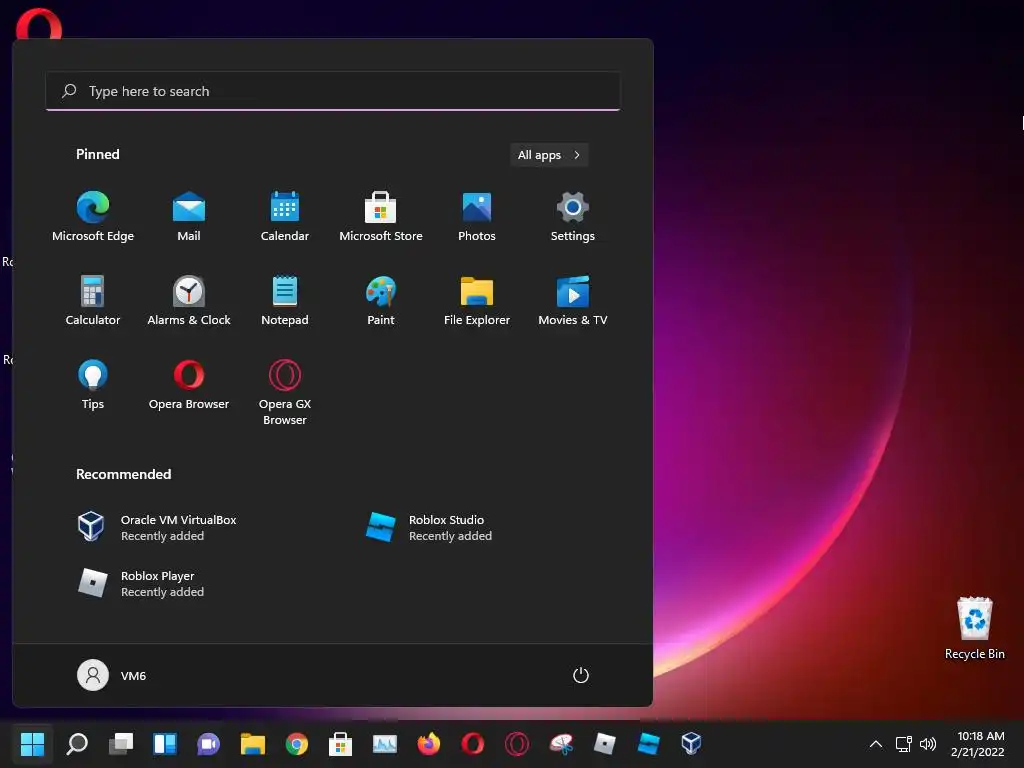1024x768 pixels.
Task: Launch Calculator from pinned apps
Action: coord(93,301)
